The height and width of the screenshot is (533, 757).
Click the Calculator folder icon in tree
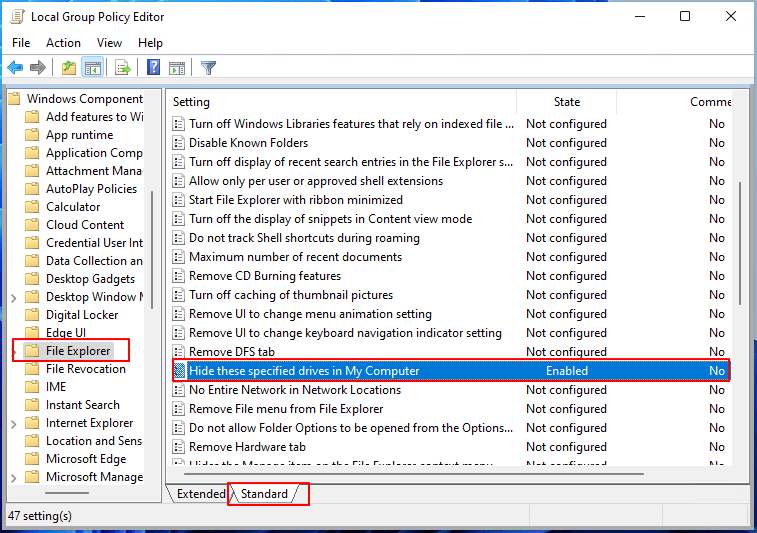[31, 207]
